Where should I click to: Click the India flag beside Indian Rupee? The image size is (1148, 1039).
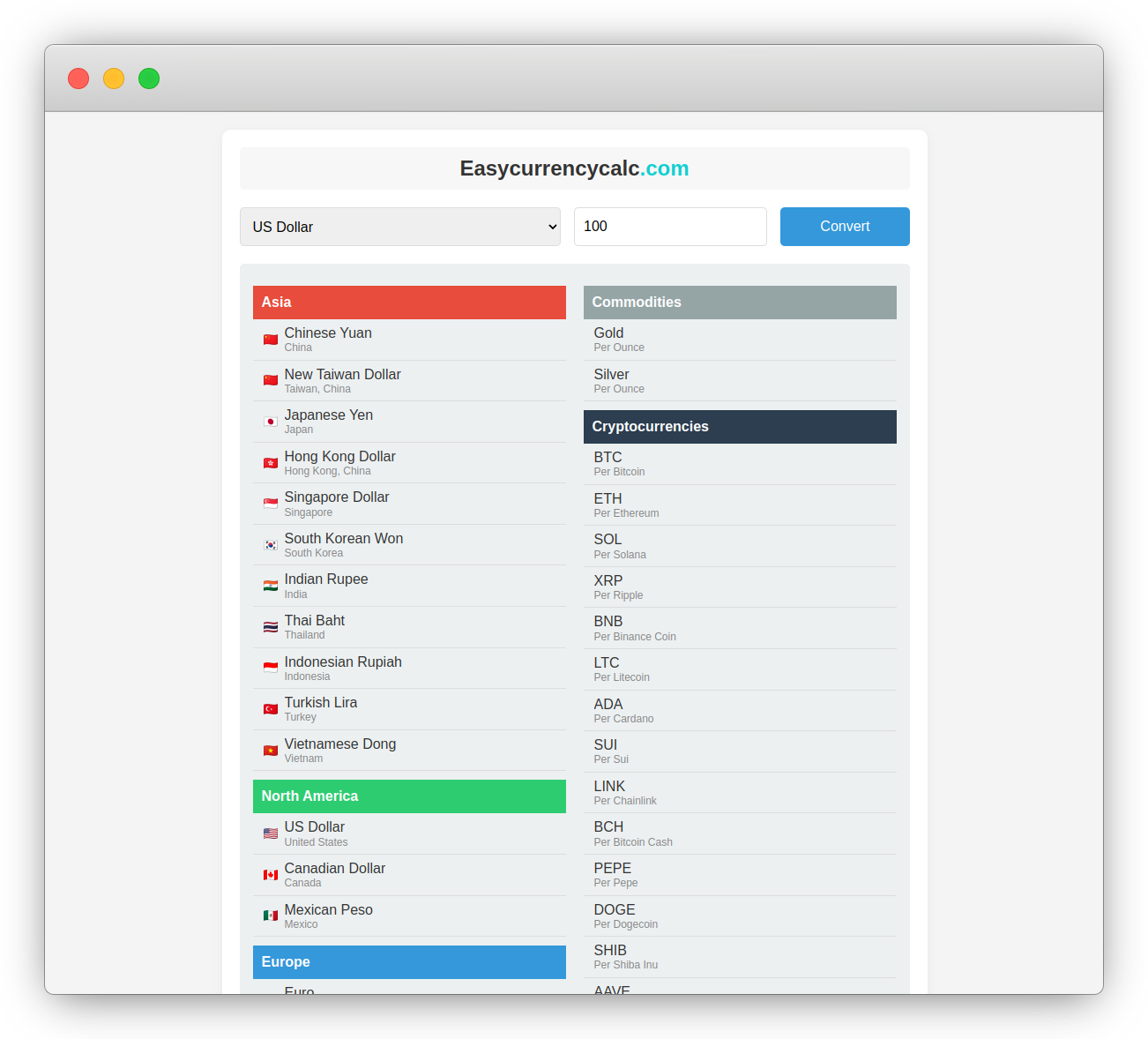tap(271, 586)
